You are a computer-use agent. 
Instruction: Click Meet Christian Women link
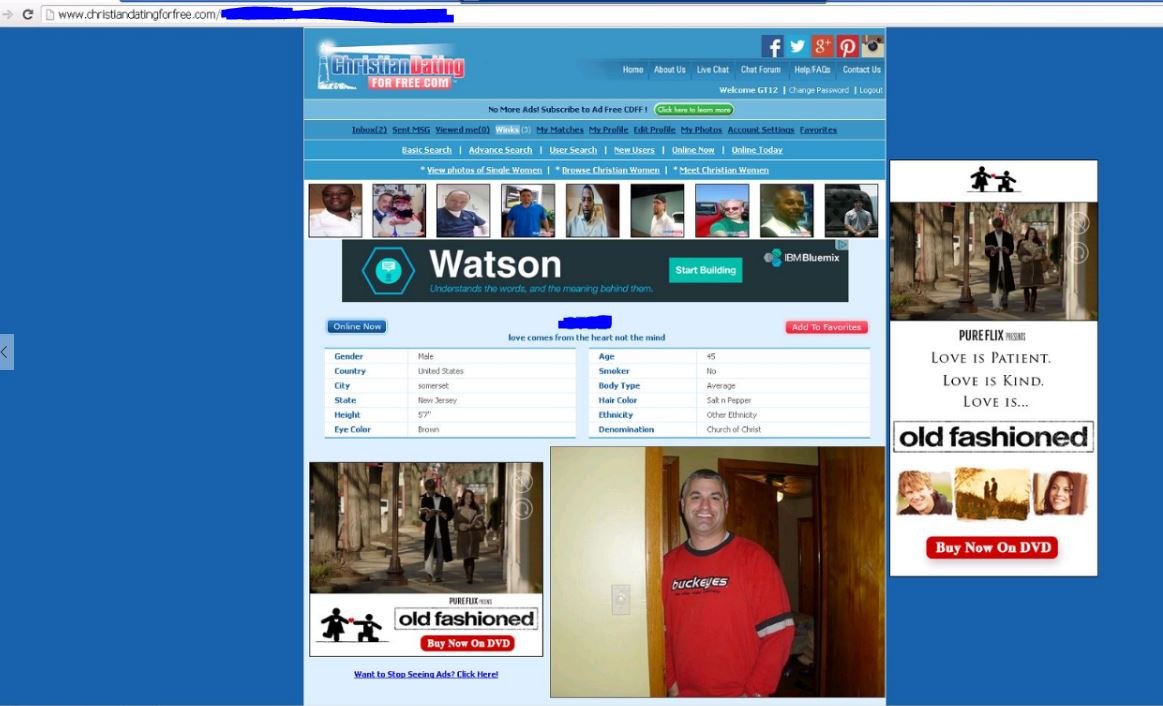724,170
